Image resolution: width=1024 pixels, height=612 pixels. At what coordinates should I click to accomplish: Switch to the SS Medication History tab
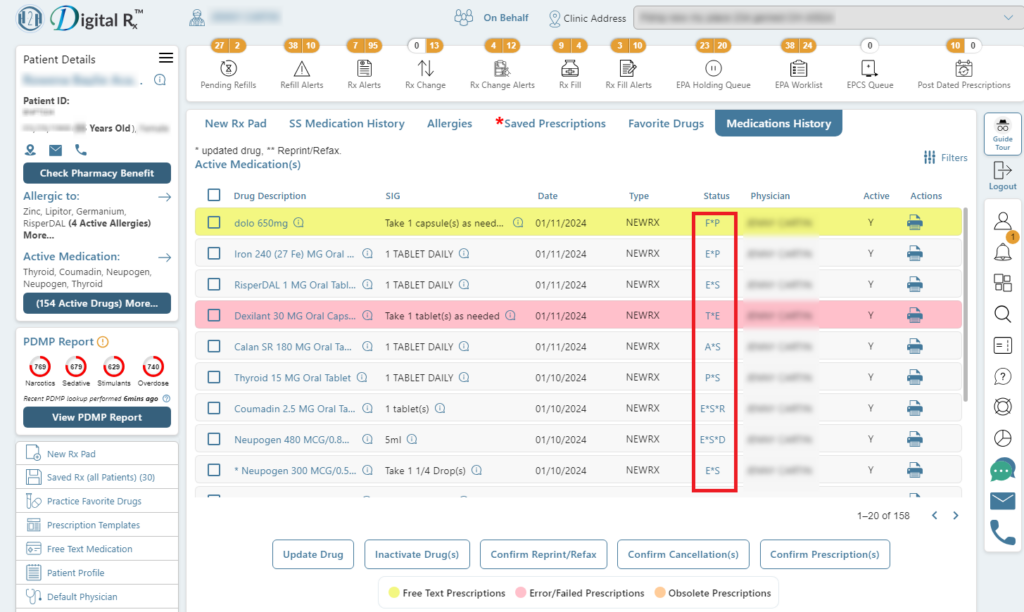tap(347, 123)
